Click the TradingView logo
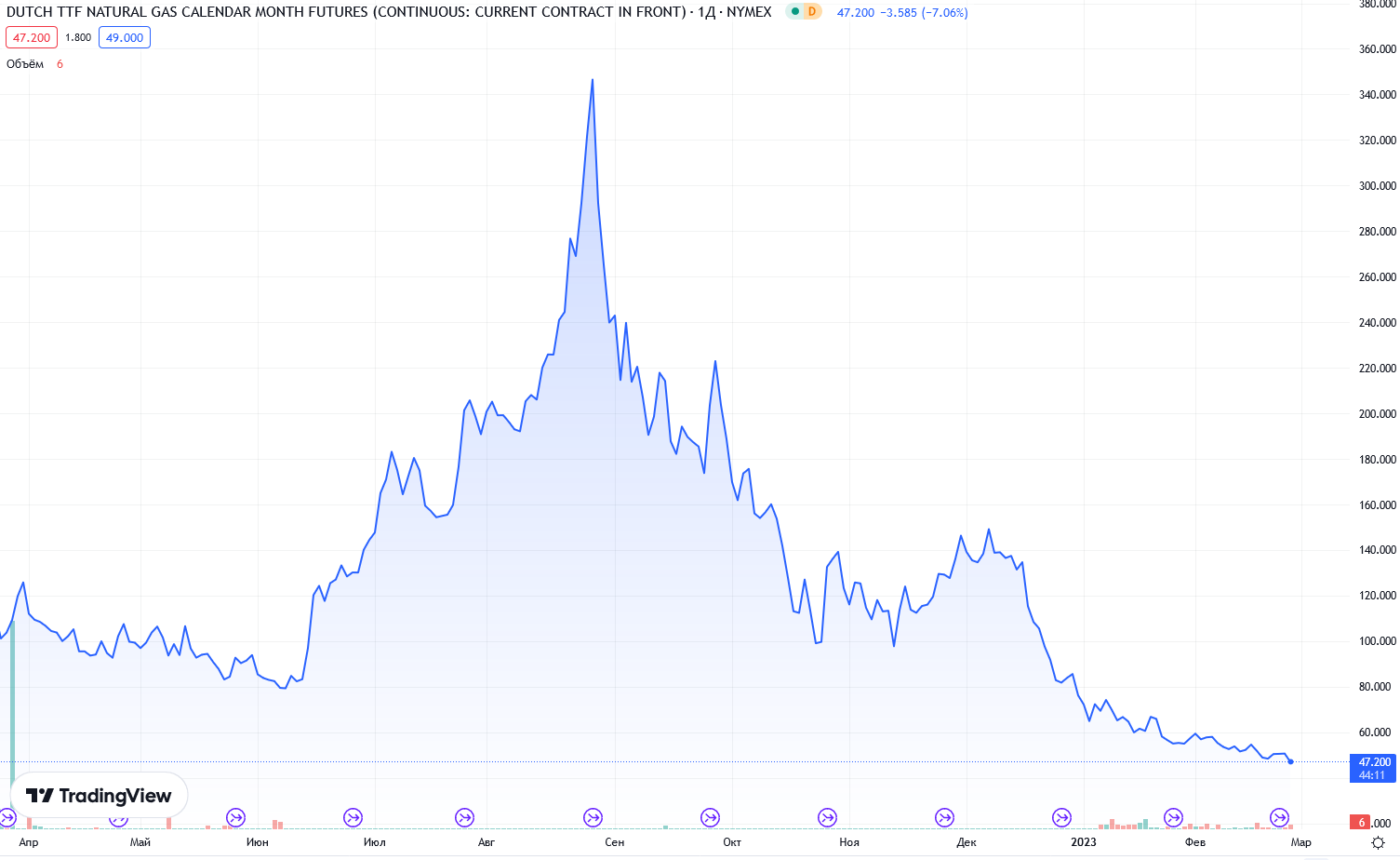The width and height of the screenshot is (1400, 860). point(99,796)
